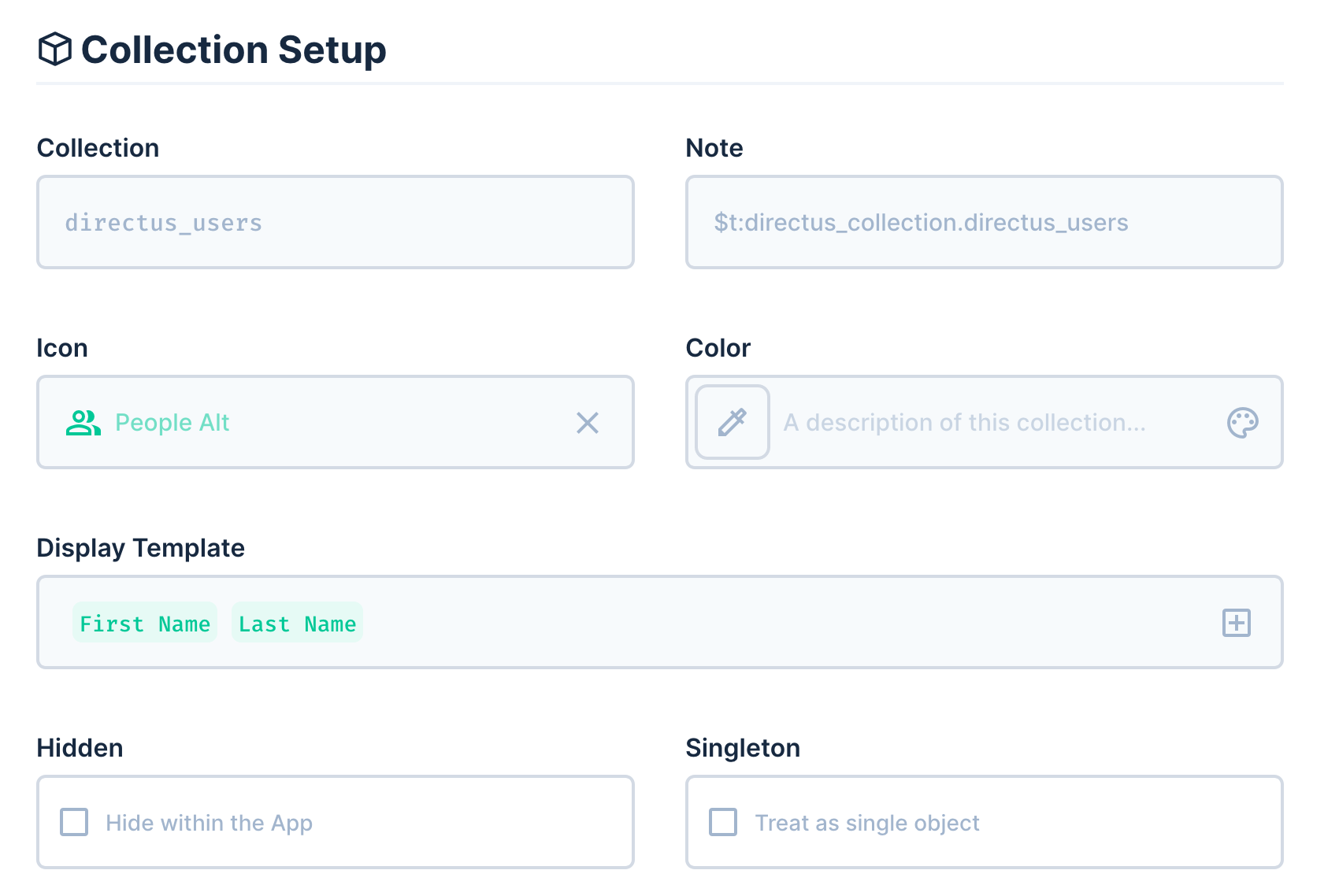Select the First Name template chip
Viewport: 1339px width, 896px height.
pos(145,623)
